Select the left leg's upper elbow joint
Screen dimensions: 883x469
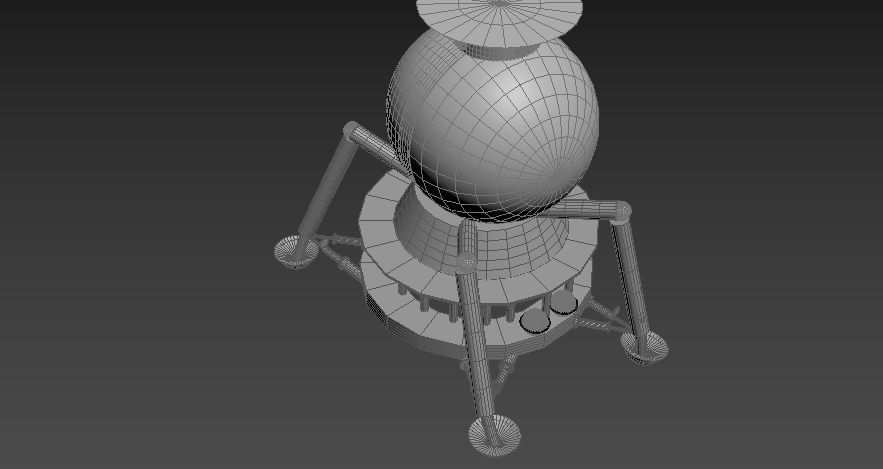(x=352, y=131)
